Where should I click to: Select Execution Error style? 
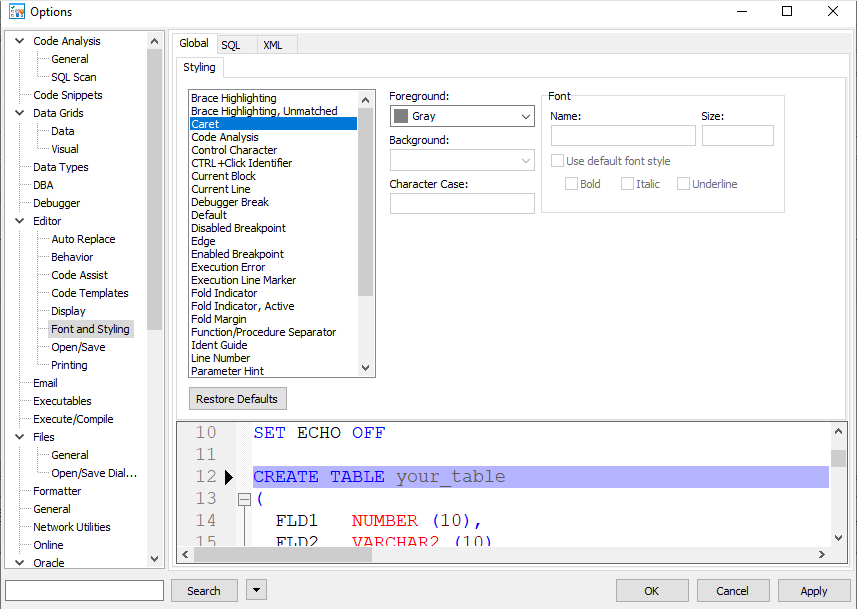[273, 267]
